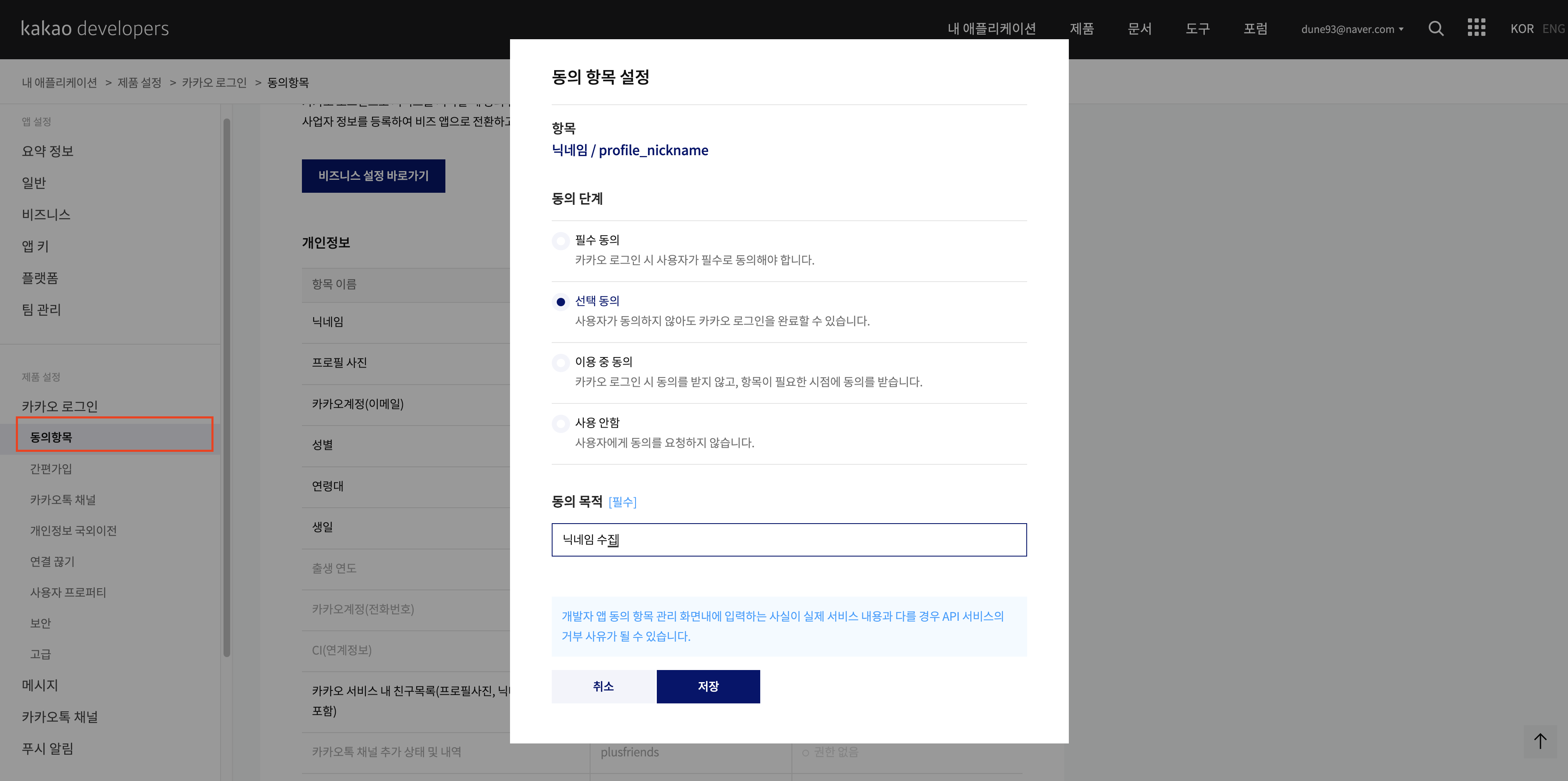The height and width of the screenshot is (781, 1568).
Task: Open 팀 관리 in the sidebar
Action: pos(41,309)
